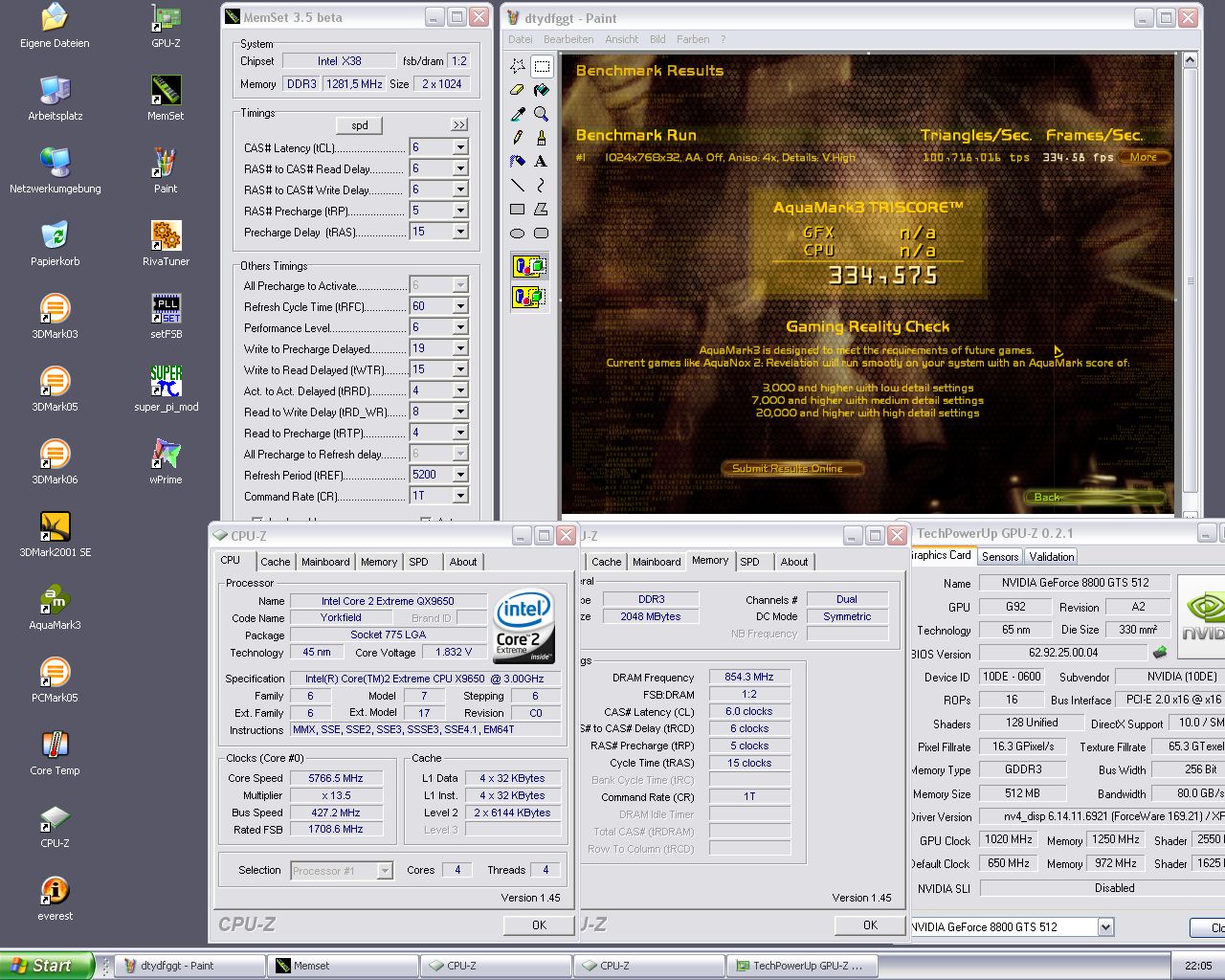Choose the Rounded Rectangle tool

coord(542,234)
